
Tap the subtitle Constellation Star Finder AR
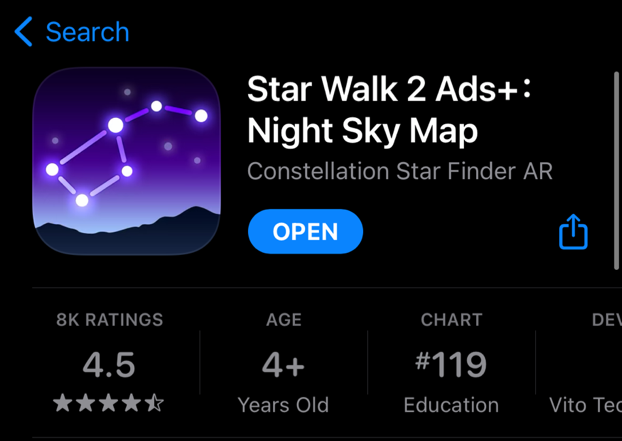[400, 171]
